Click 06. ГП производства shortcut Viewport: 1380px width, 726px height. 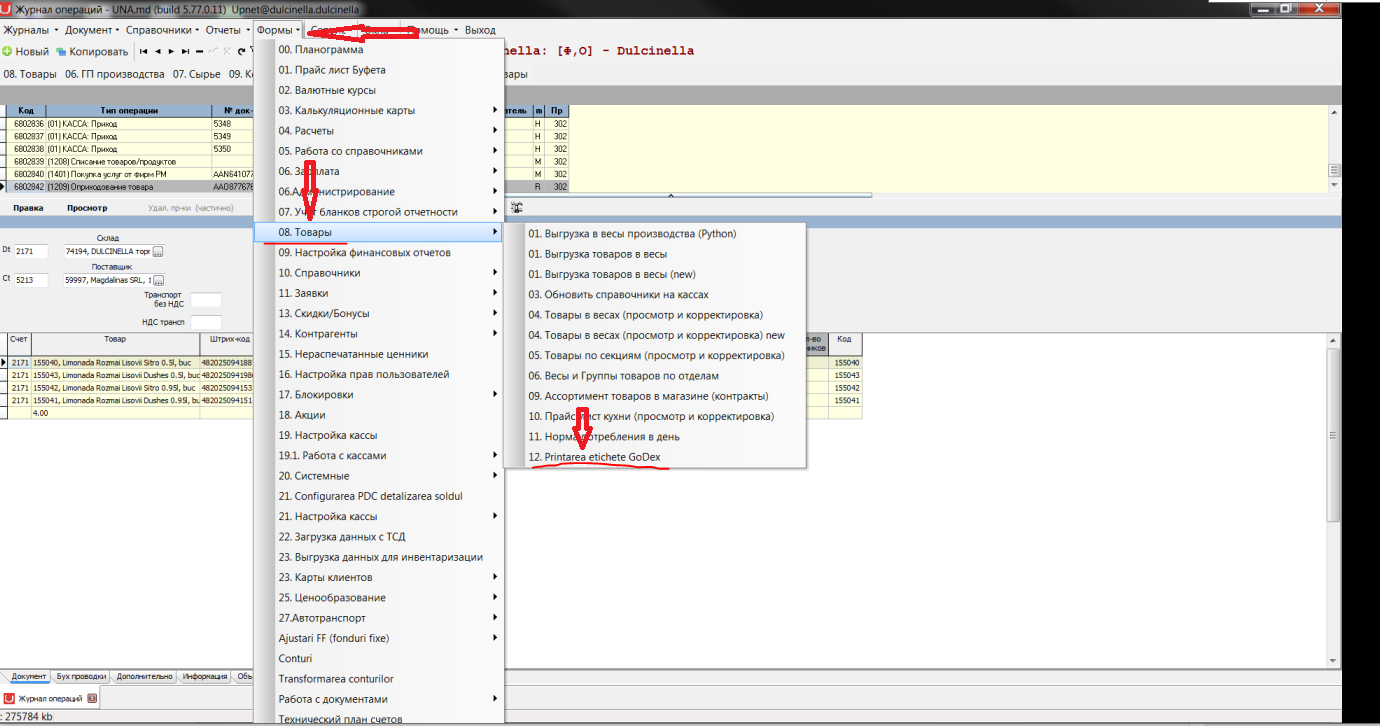coord(115,74)
